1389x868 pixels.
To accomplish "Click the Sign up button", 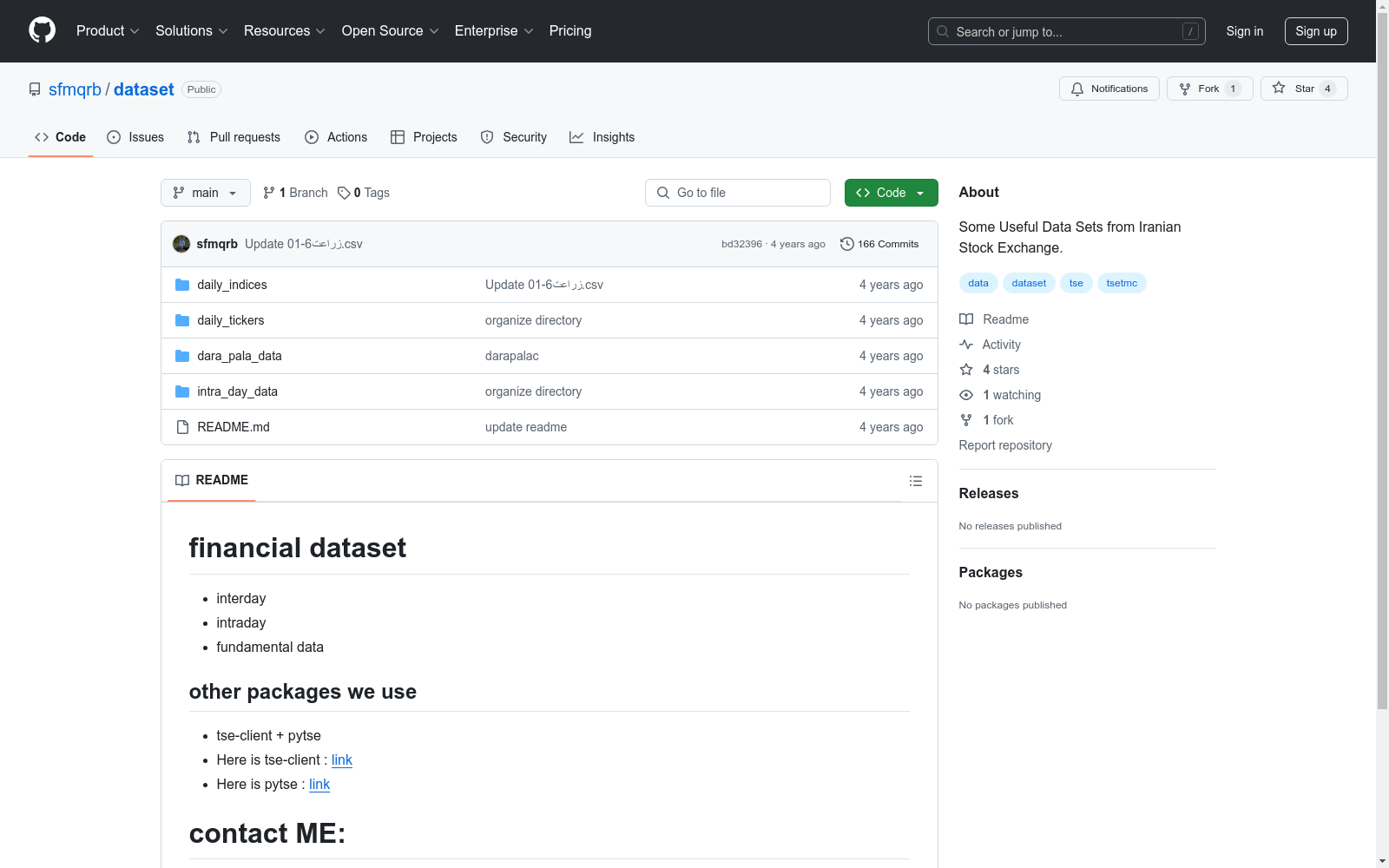I will (1316, 31).
